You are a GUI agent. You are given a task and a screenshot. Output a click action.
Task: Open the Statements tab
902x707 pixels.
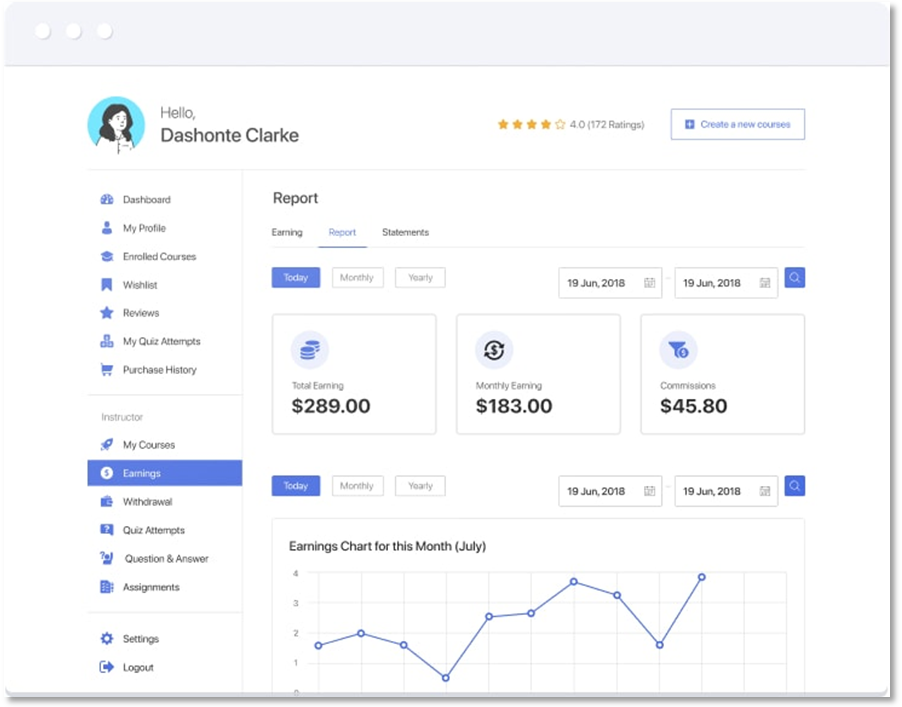click(406, 232)
